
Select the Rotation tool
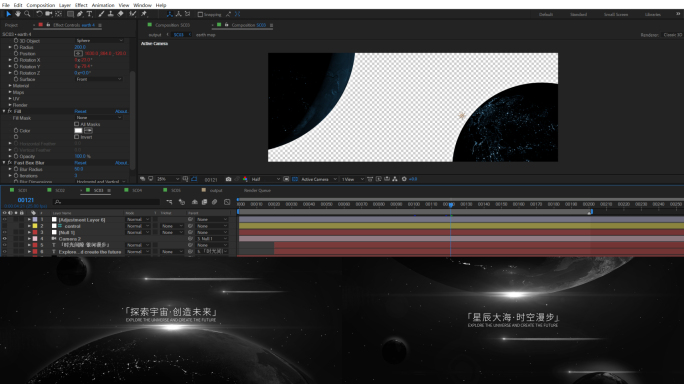coord(39,14)
